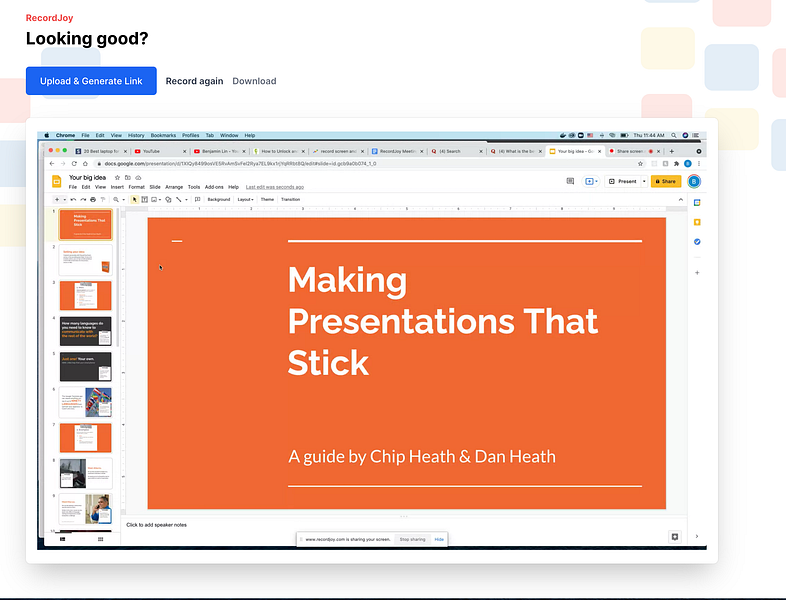Open the Layout dropdown
Viewport: 786px width, 600px height.
[245, 199]
